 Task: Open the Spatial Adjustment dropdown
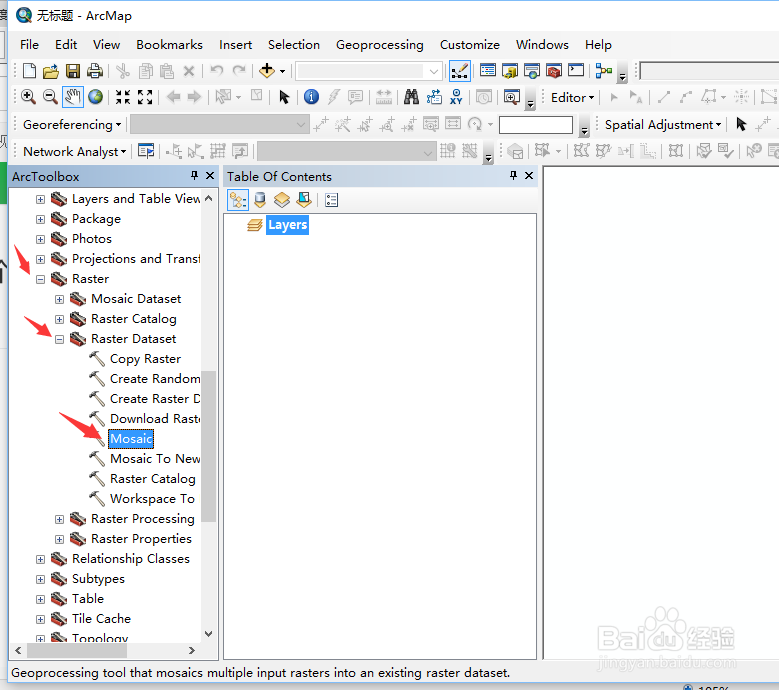663,125
